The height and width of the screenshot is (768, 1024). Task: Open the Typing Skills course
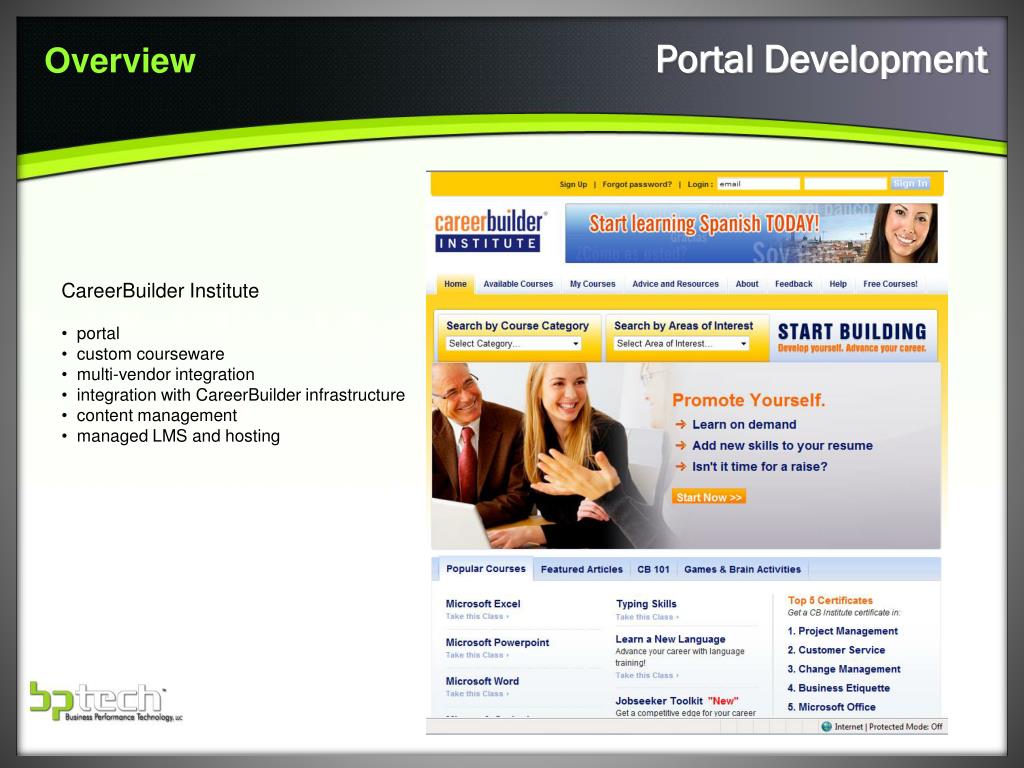646,604
